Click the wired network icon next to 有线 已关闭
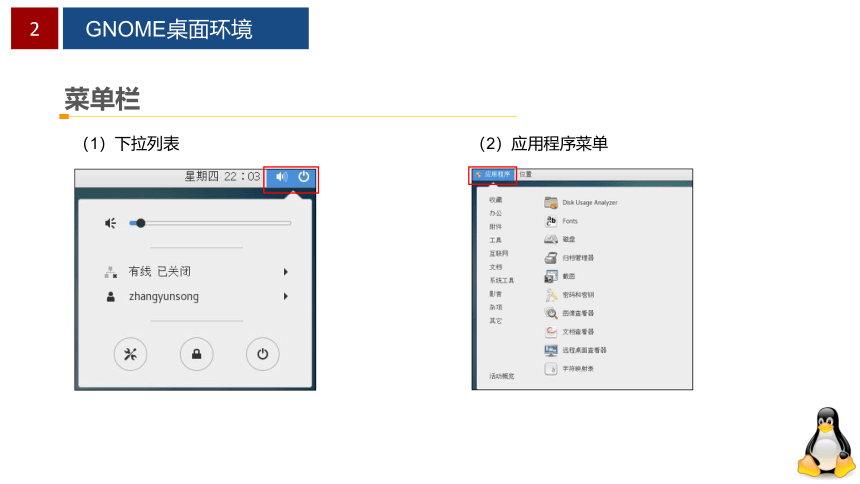Screen dimensions: 860x484 click(x=111, y=272)
